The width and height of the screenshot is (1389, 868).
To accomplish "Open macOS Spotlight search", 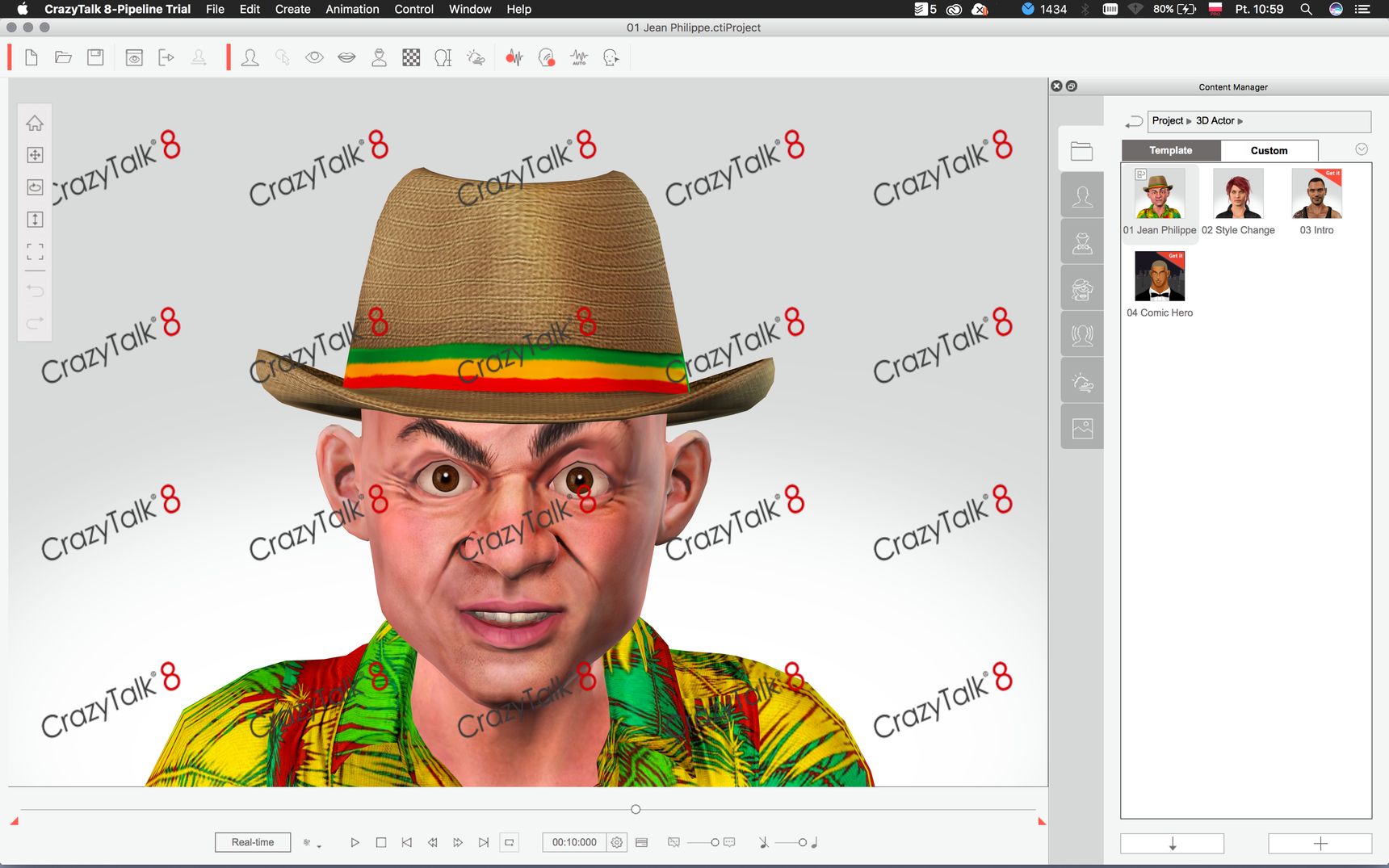I will tap(1306, 9).
